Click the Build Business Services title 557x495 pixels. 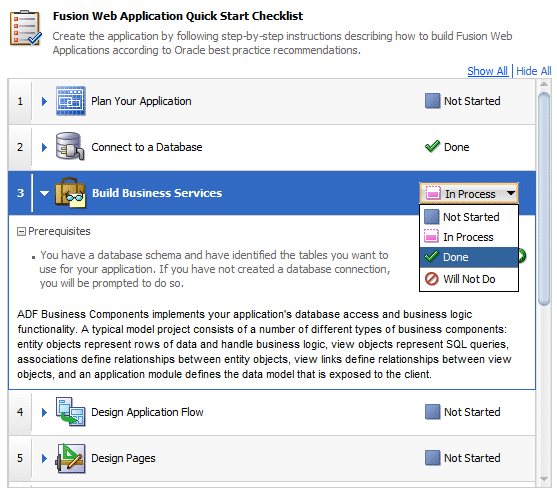[157, 193]
